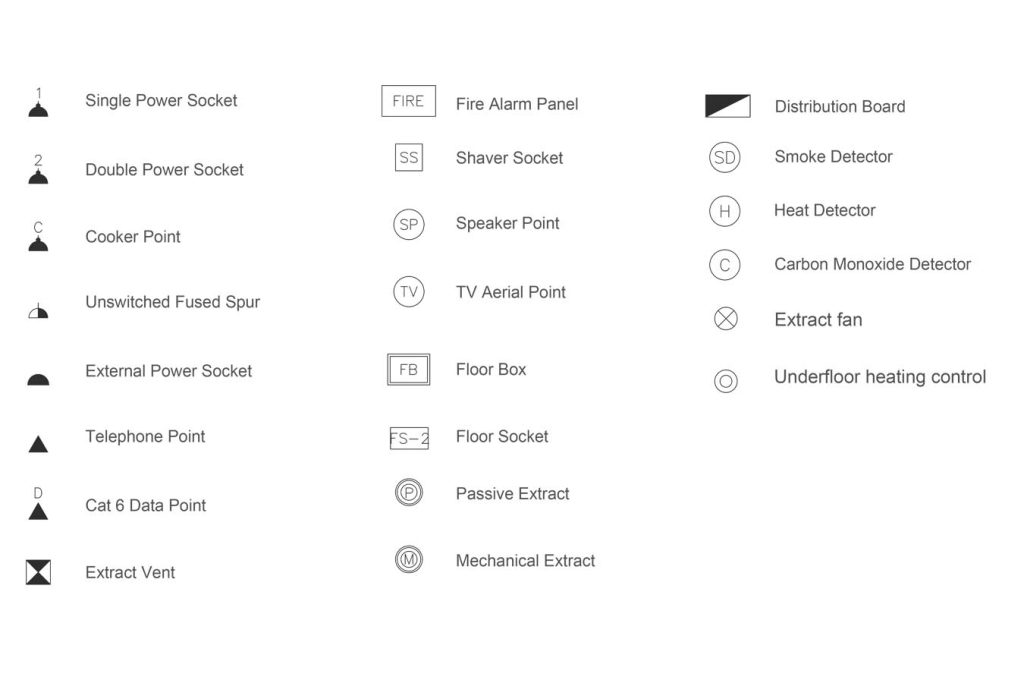The height and width of the screenshot is (683, 1024).
Task: Click the Passive Extract P symbol
Action: [x=409, y=492]
